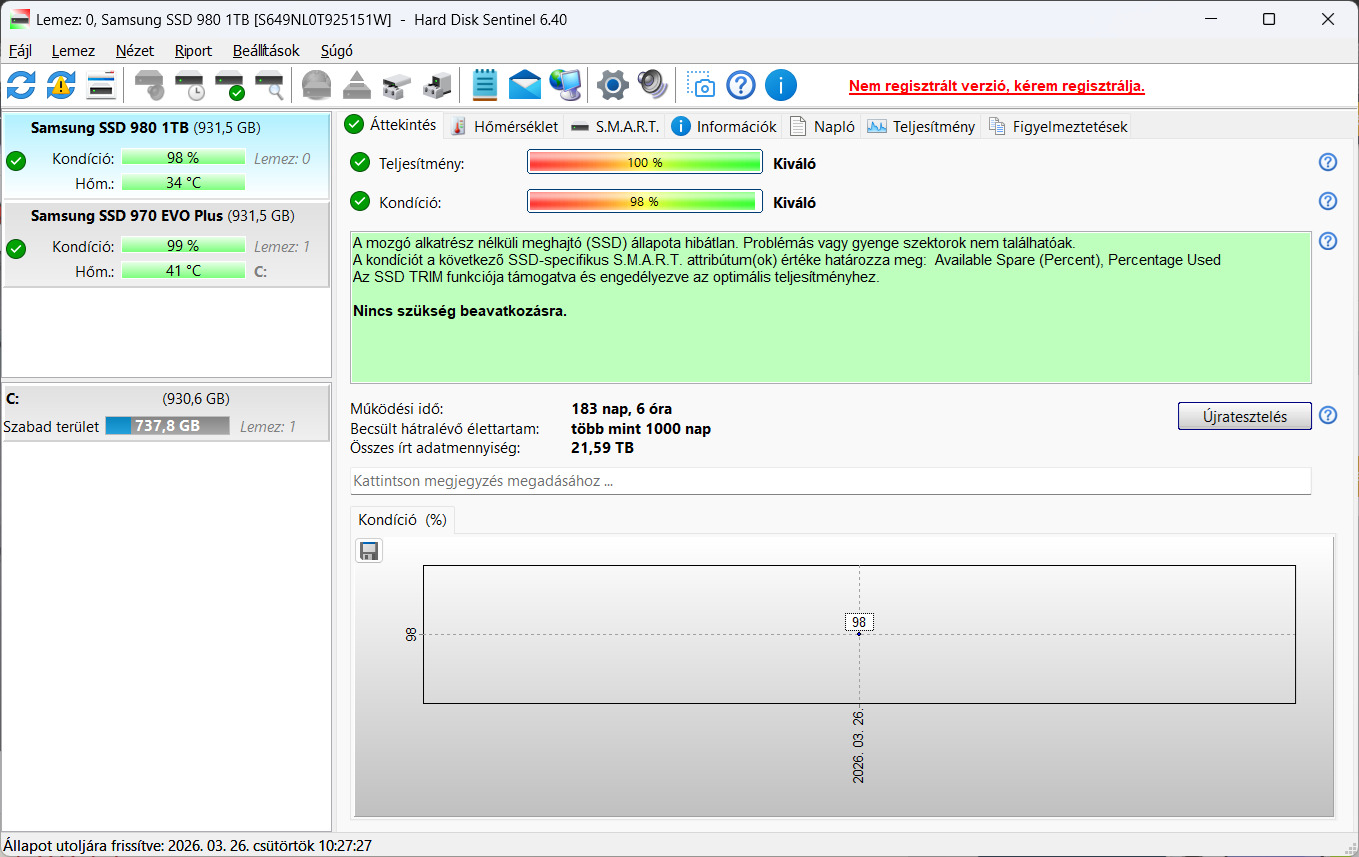Click the 'Nincs szükség beavatkozásra.' text
Screen dimensions: 1359x857
pos(460,311)
